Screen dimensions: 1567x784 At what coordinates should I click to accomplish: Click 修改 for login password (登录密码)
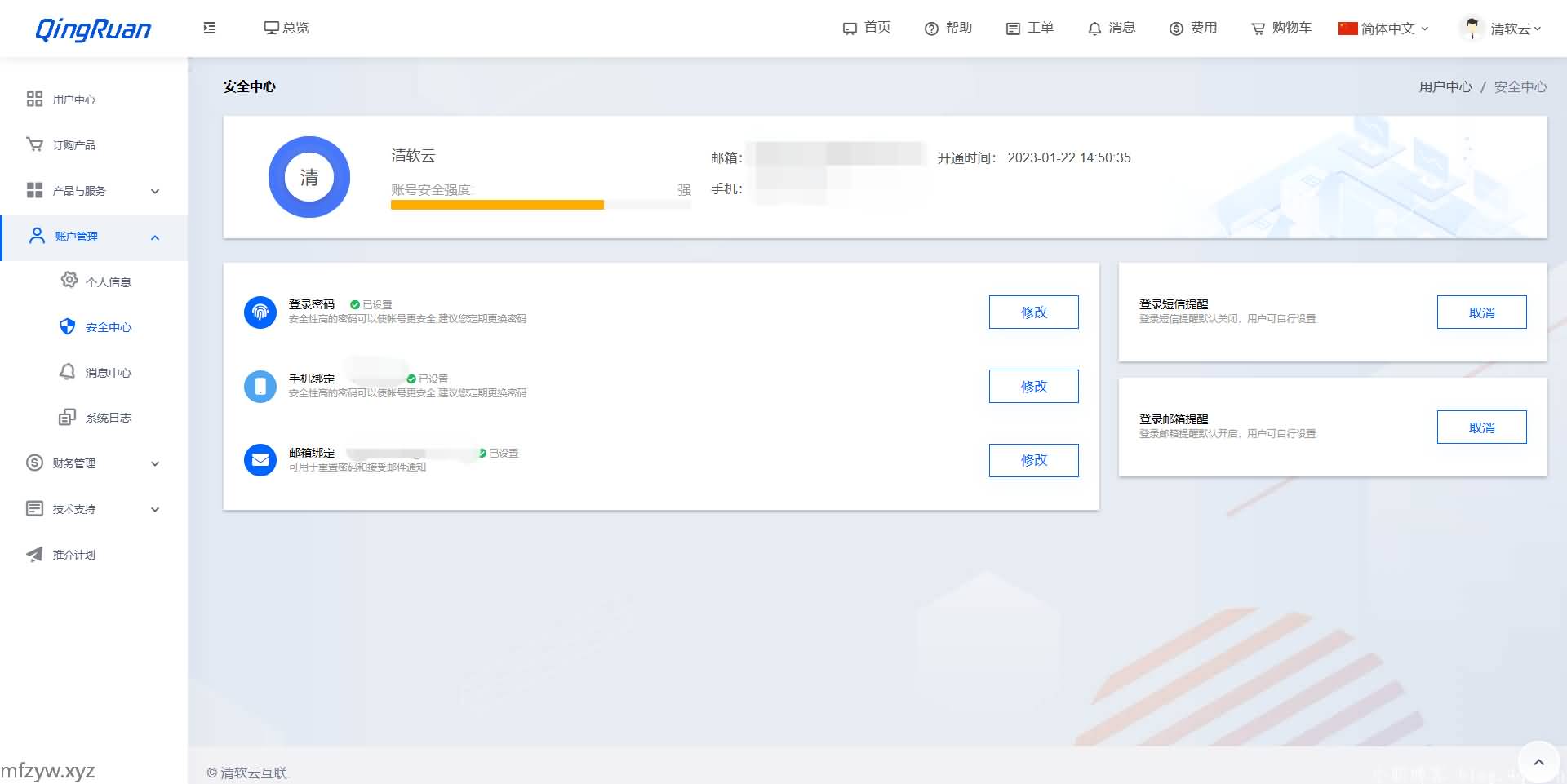point(1033,312)
